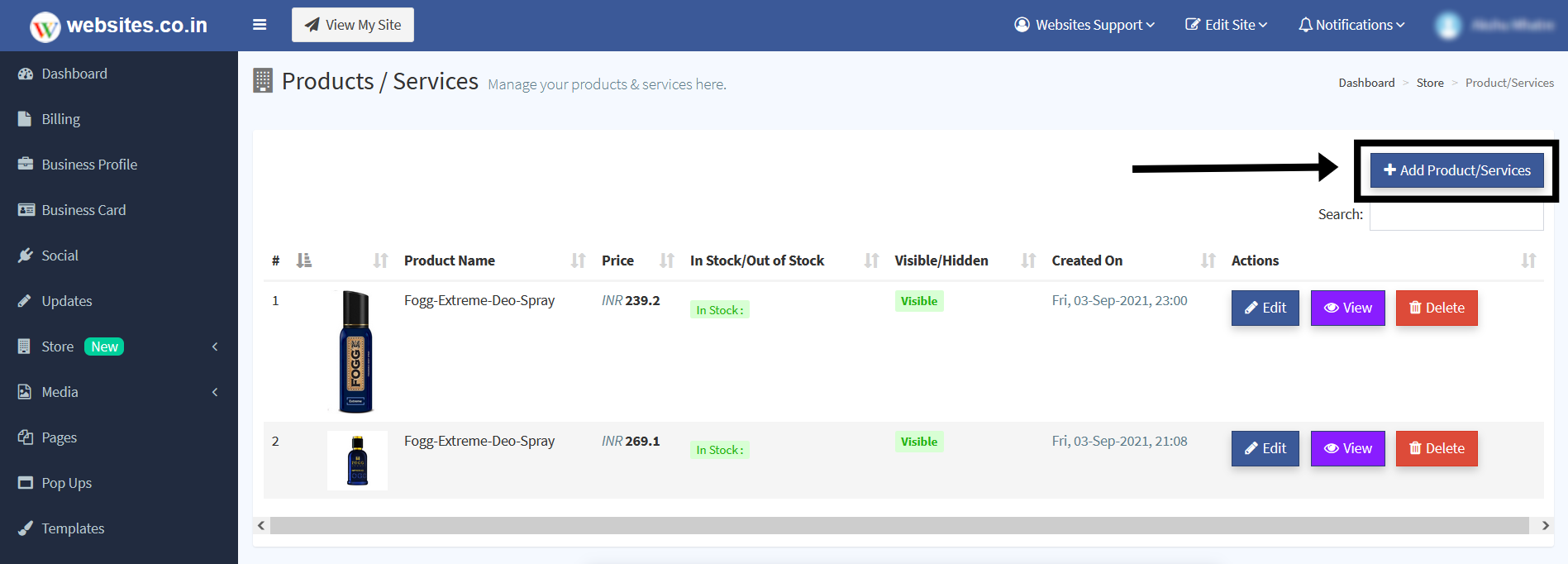Toggle the hamburger sidebar menu
1568x564 pixels.
260,25
